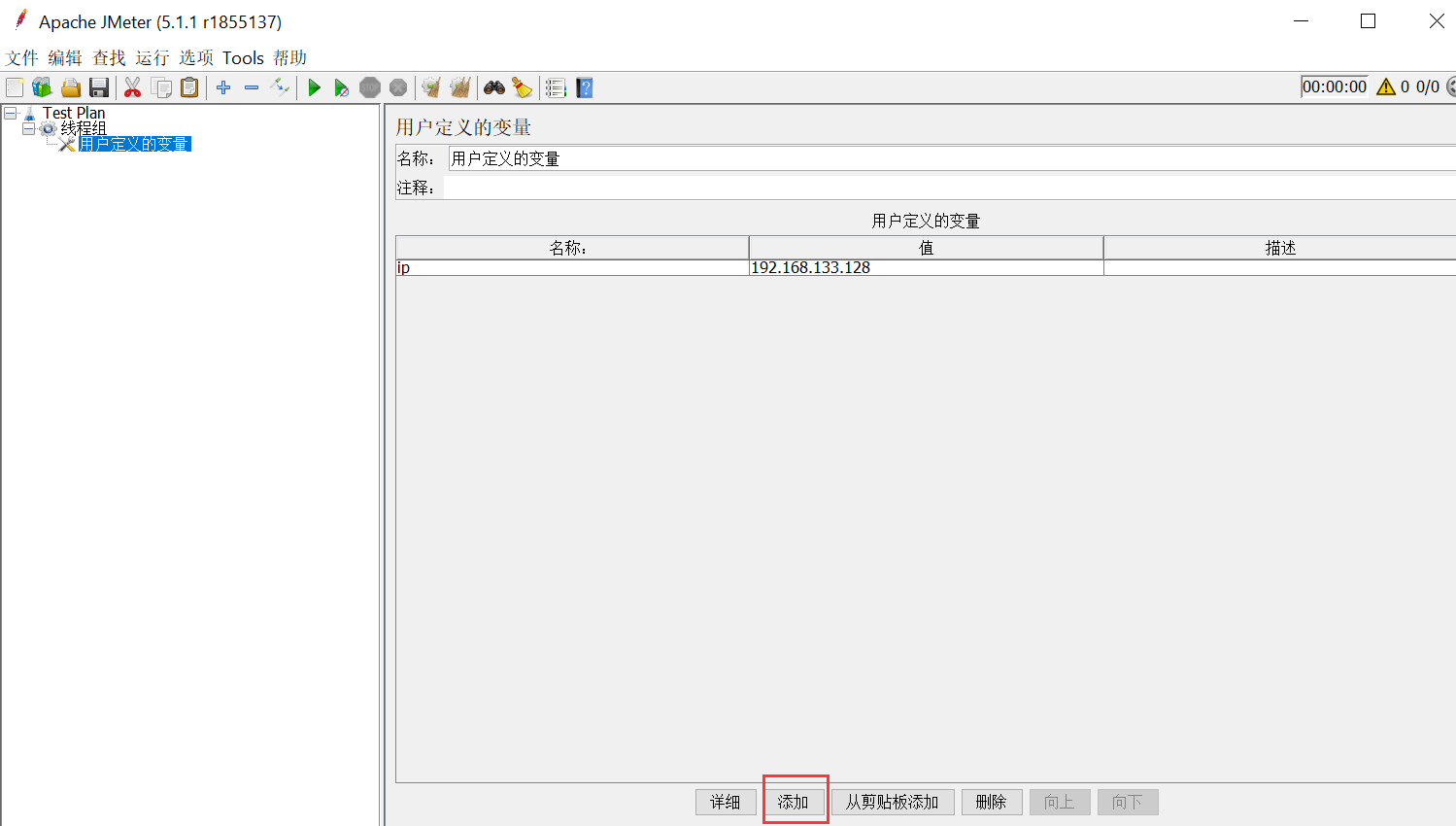Screen dimensions: 1456x826
Task: Click the 描述 column header
Action: [1280, 248]
